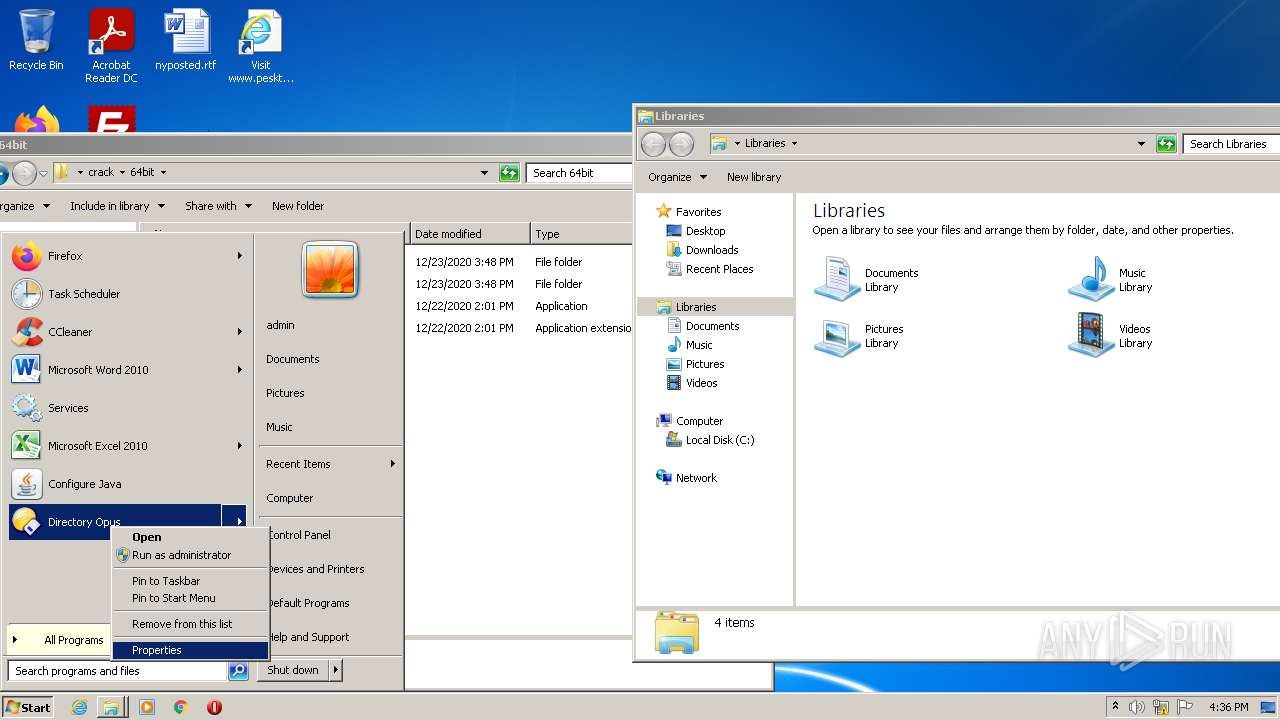Open All Programs list
Screen dimensions: 1280x720
60,640
